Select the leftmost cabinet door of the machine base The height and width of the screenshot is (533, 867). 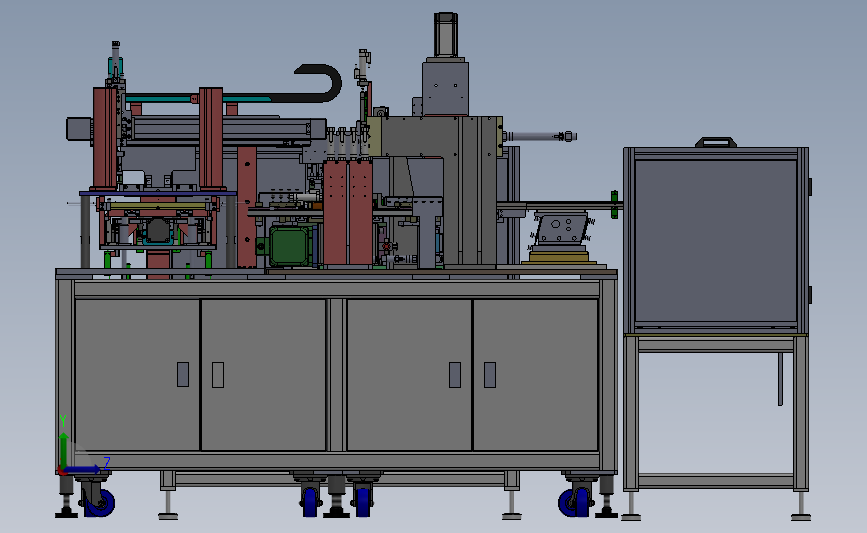(x=137, y=374)
